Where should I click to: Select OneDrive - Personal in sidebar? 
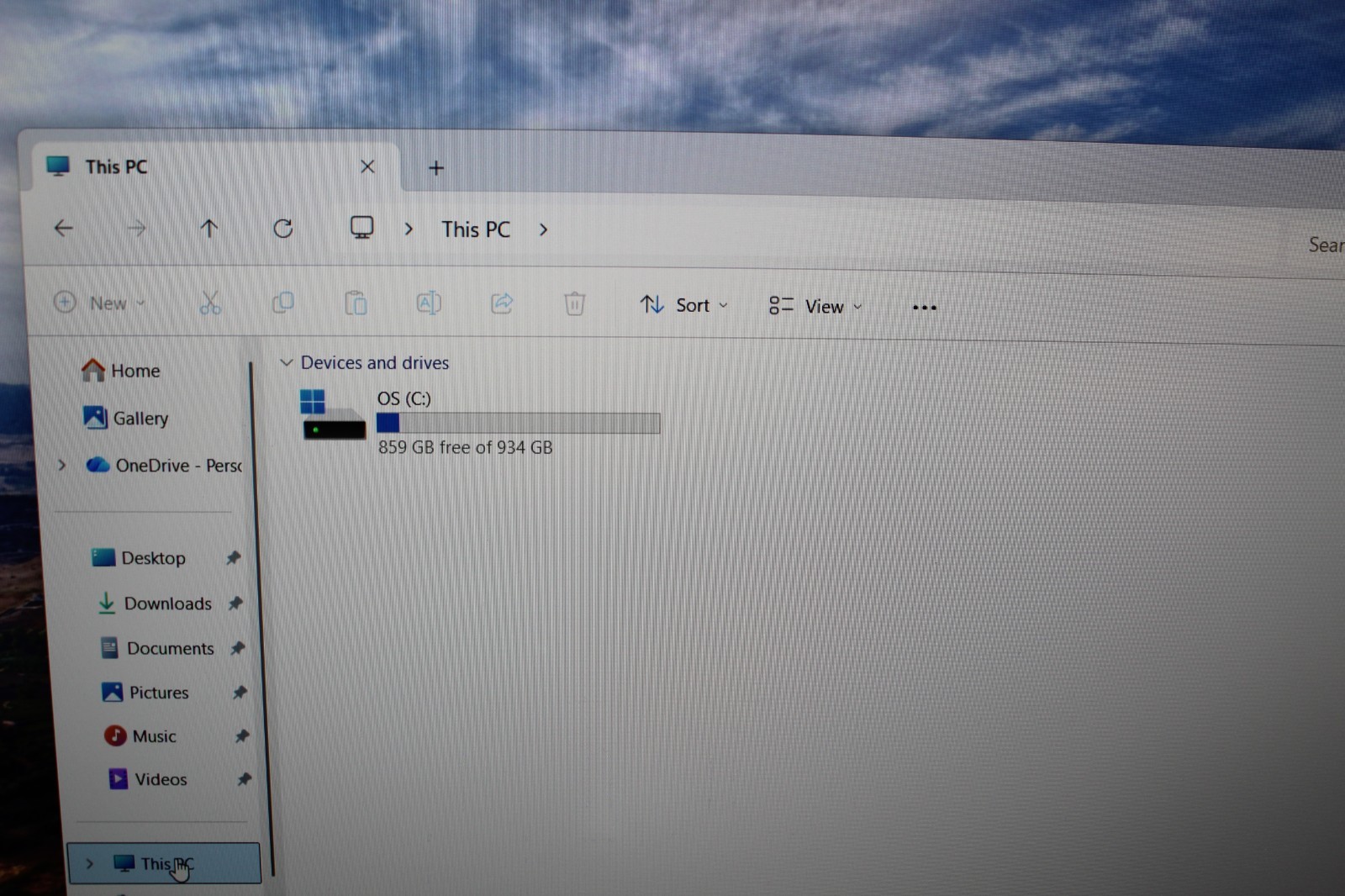(164, 465)
